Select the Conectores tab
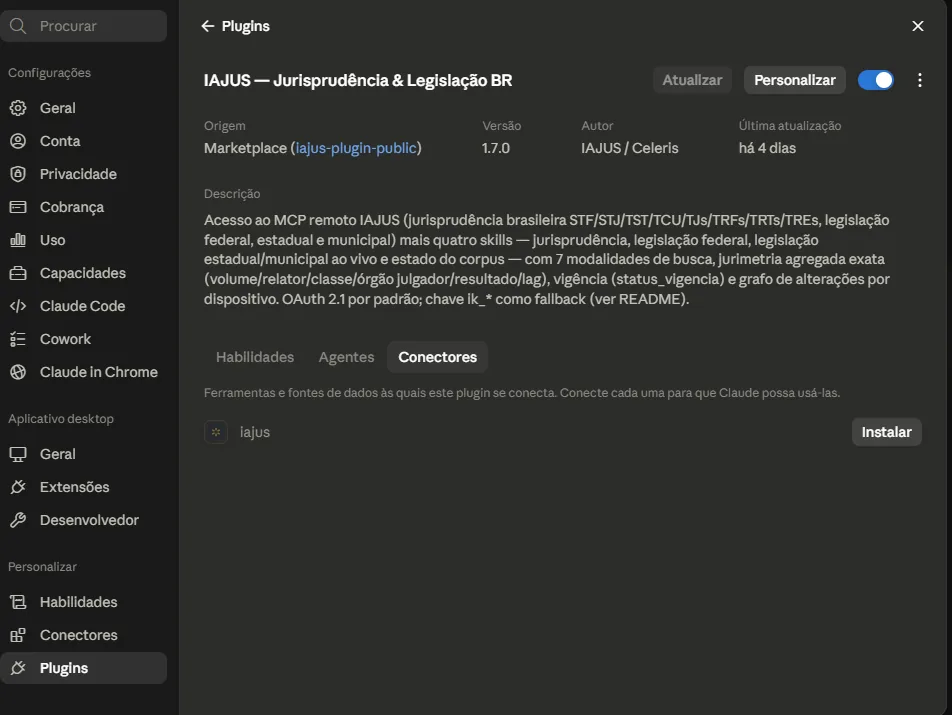 (x=438, y=357)
